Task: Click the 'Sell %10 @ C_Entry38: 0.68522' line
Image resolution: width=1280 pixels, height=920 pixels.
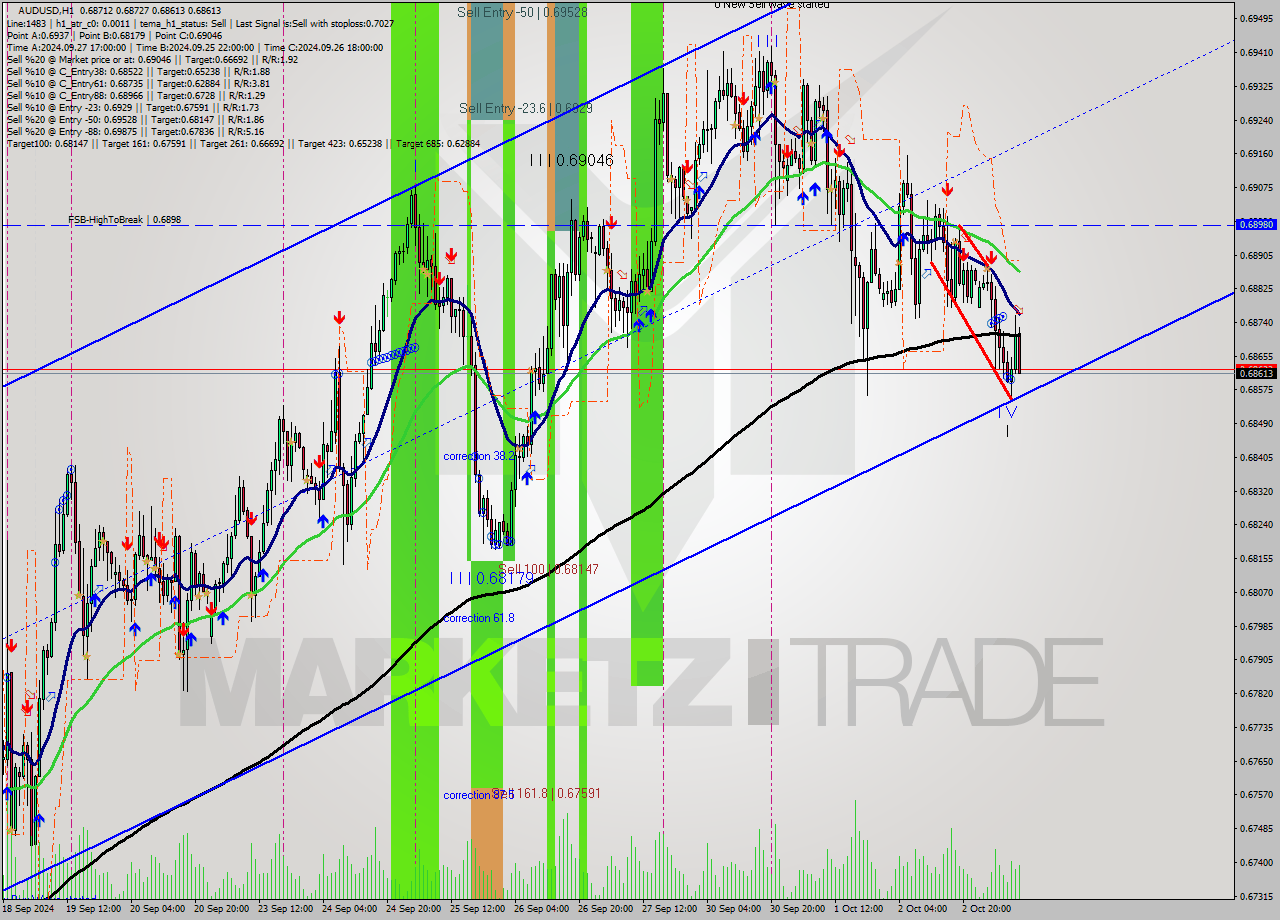Action: click(x=138, y=71)
